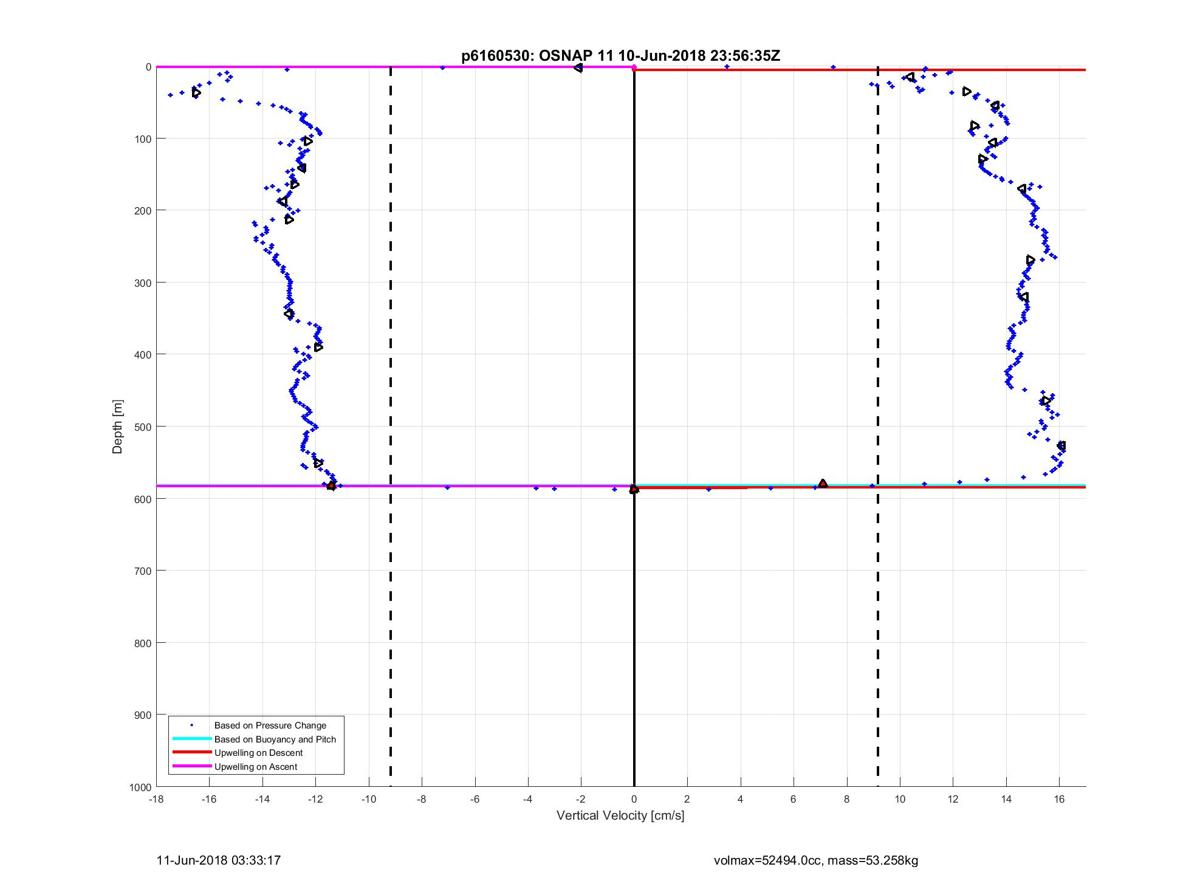Image resolution: width=1200 pixels, height=885 pixels.
Task: Click depth axis tick label 800
Action: pyautogui.click(x=141, y=643)
